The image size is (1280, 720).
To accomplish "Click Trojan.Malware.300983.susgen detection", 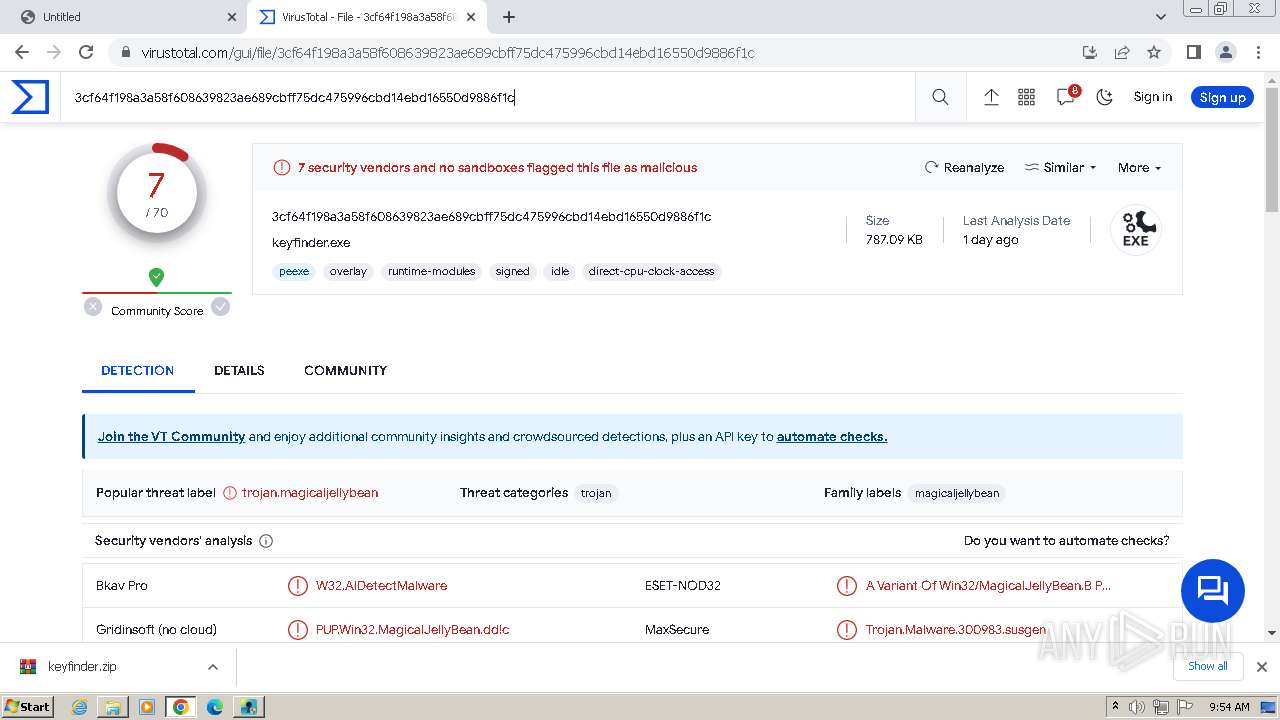I will click(x=955, y=630).
